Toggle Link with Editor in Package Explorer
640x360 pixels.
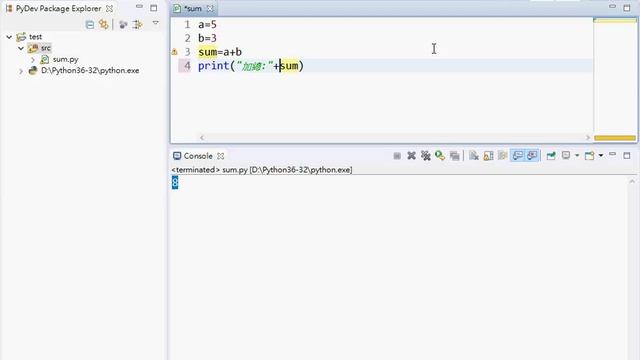click(x=104, y=24)
